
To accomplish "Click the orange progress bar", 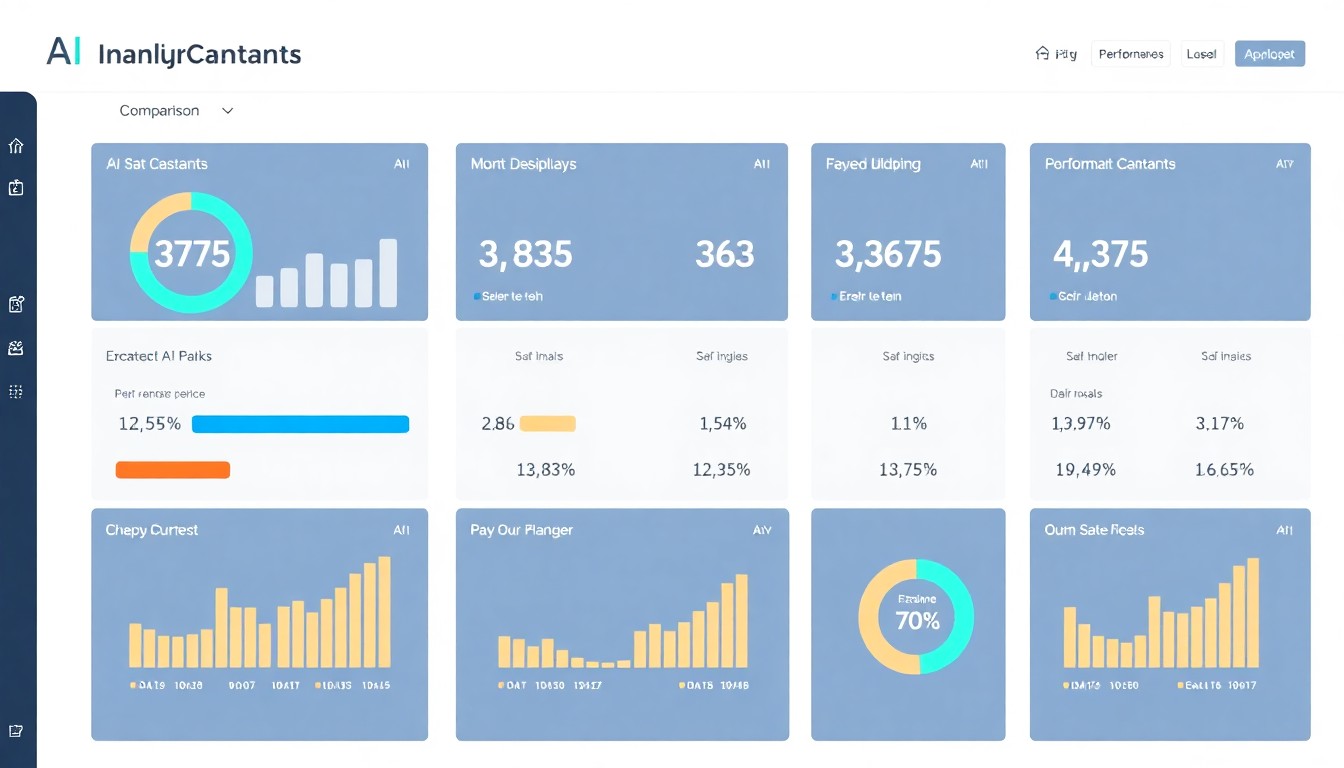I will [x=173, y=469].
